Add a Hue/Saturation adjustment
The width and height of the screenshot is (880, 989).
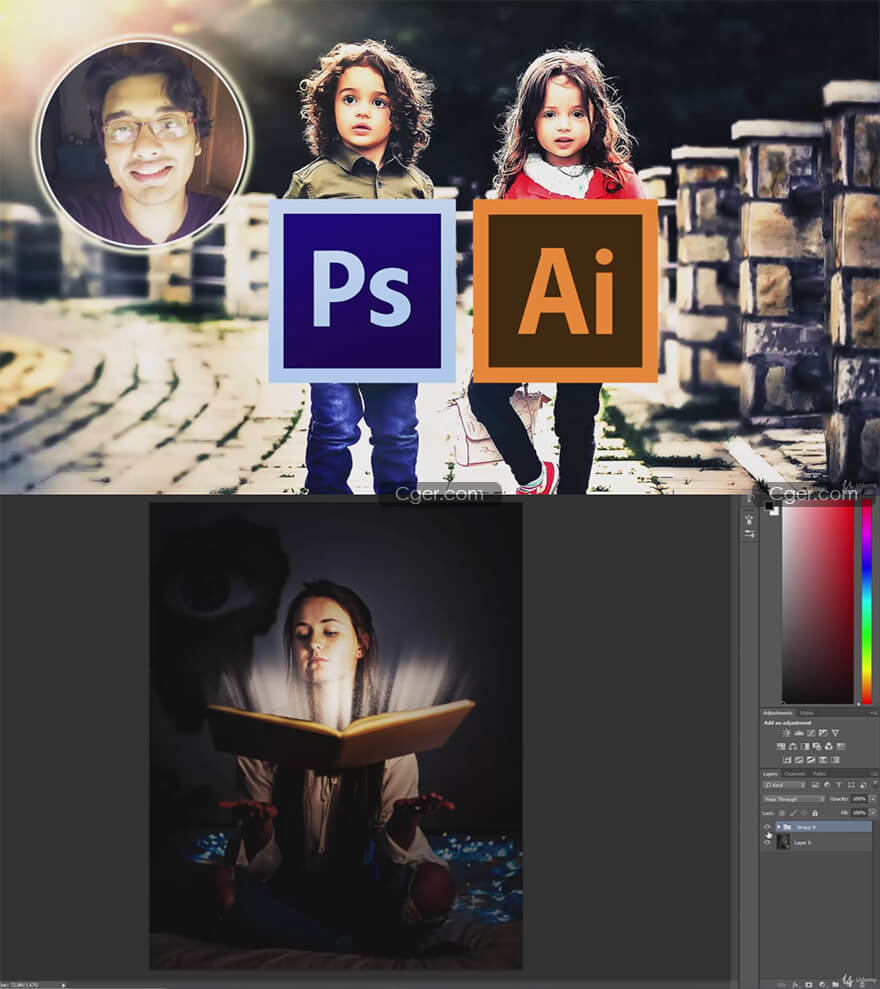781,746
